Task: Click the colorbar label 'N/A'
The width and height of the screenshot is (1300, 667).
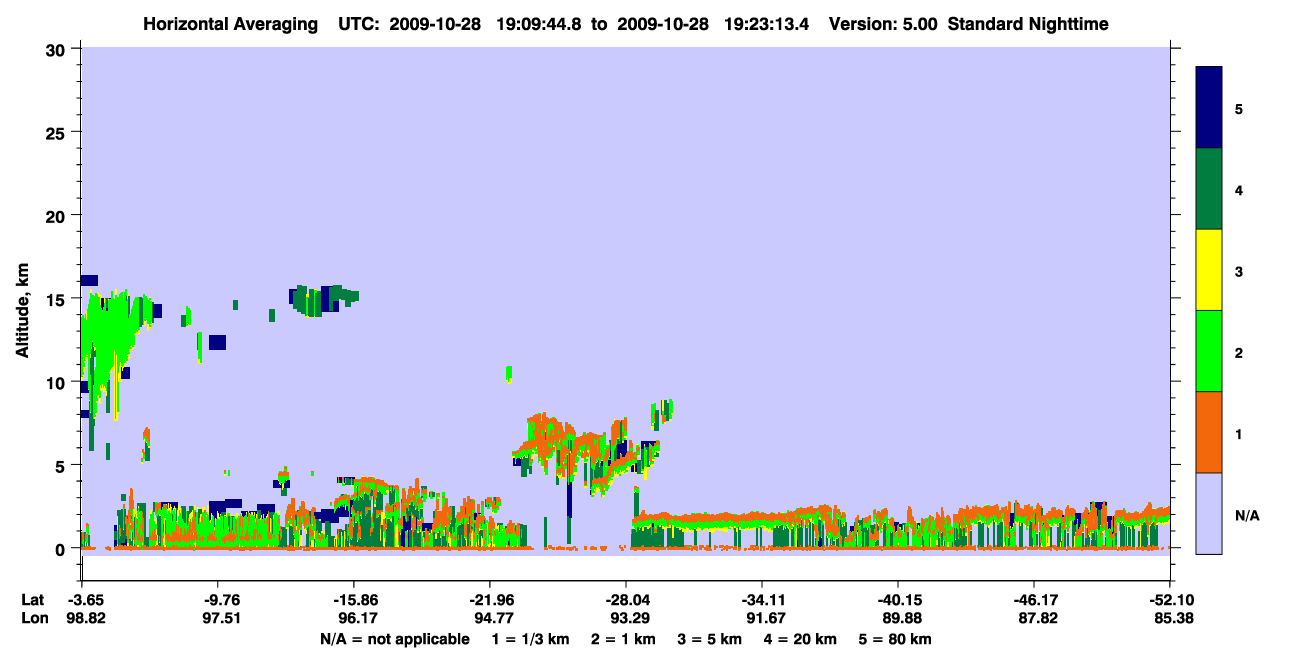Action: coord(1247,515)
